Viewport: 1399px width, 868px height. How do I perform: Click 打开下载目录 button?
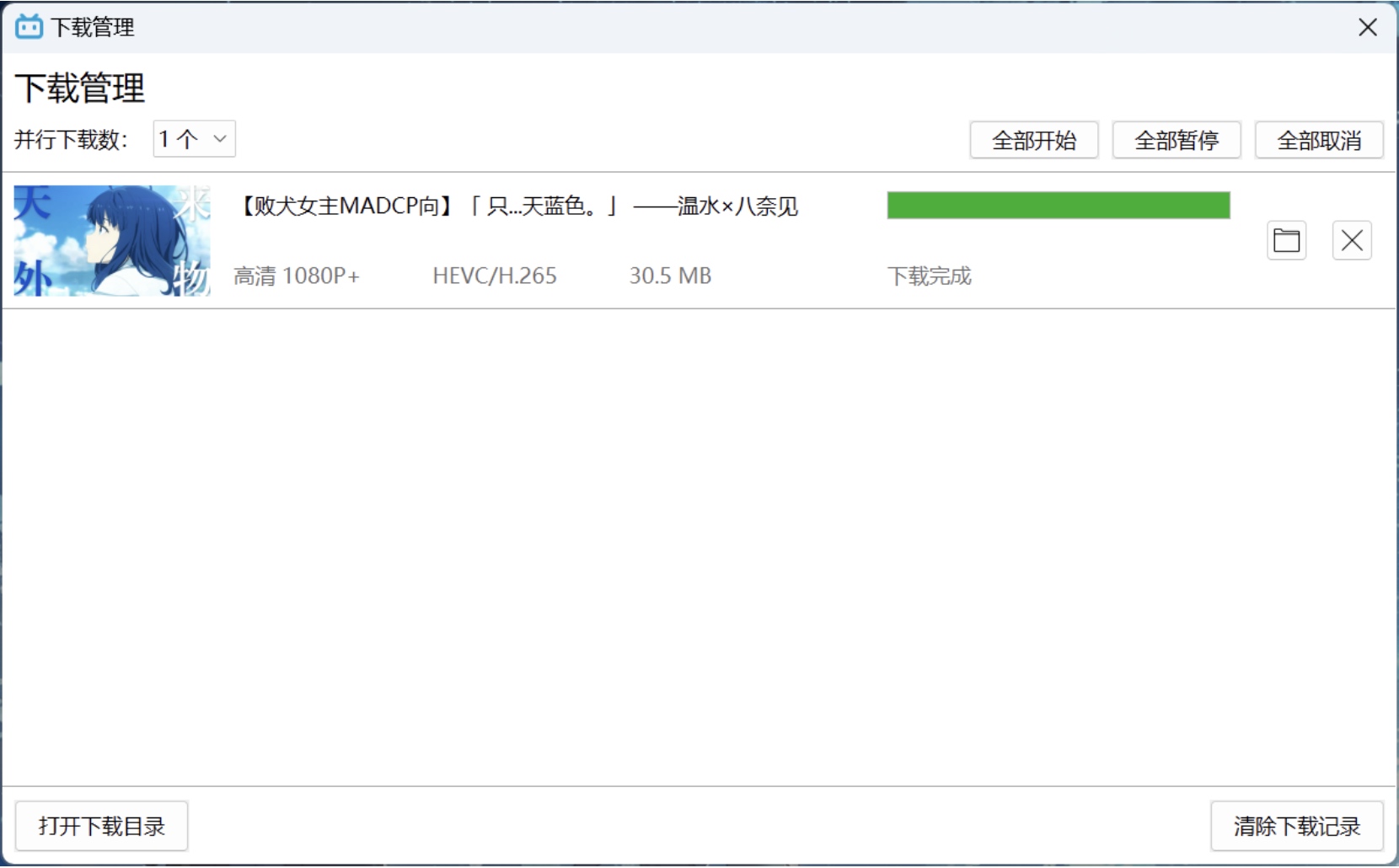pos(102,826)
